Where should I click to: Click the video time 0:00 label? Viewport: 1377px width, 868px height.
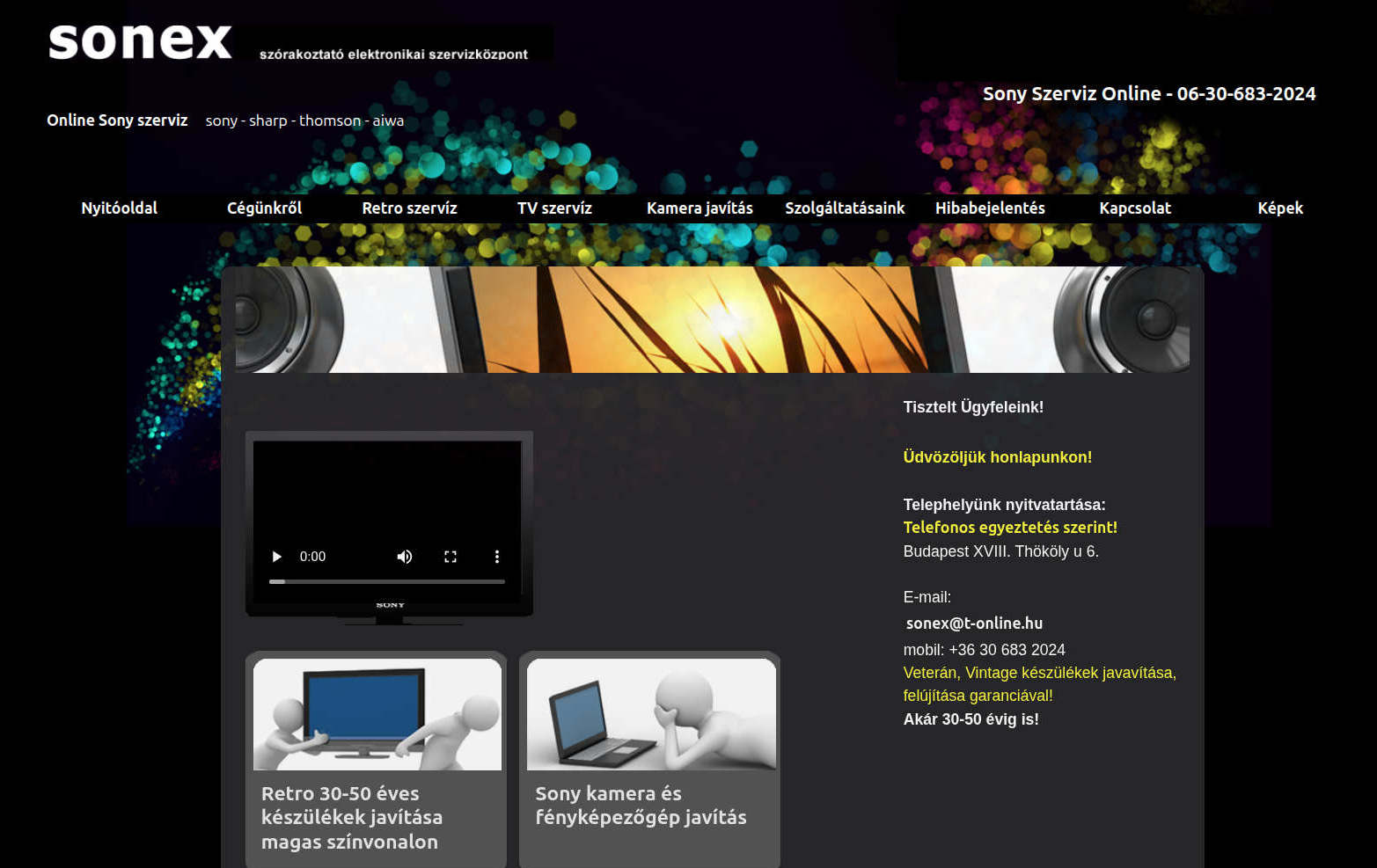point(312,557)
